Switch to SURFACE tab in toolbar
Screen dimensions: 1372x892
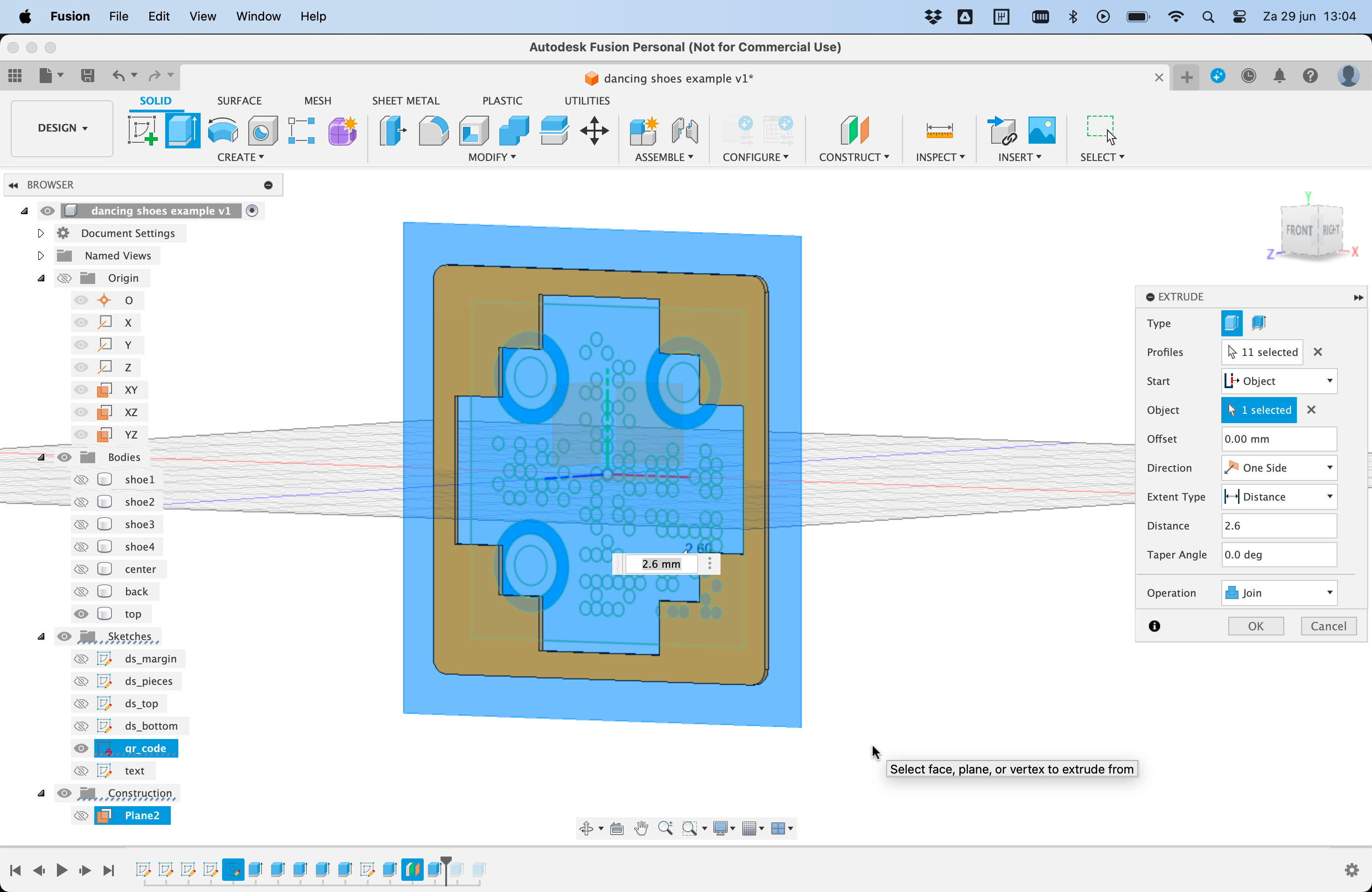[238, 100]
